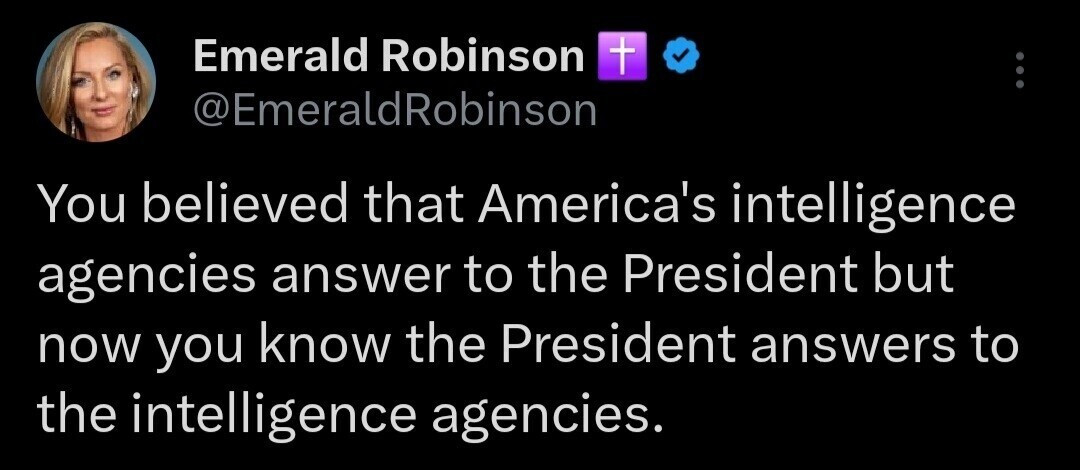Click the word "that" in the tweet
This screenshot has height=470, width=1080.
413,207
